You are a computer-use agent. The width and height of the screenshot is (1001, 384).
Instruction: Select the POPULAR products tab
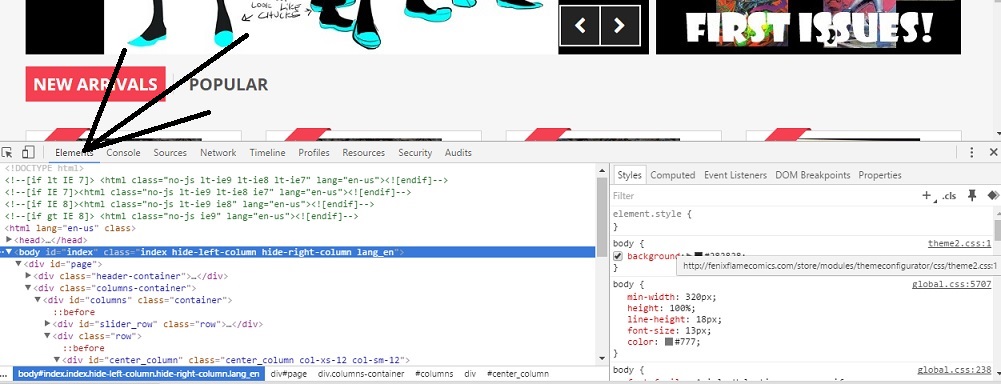(x=229, y=84)
